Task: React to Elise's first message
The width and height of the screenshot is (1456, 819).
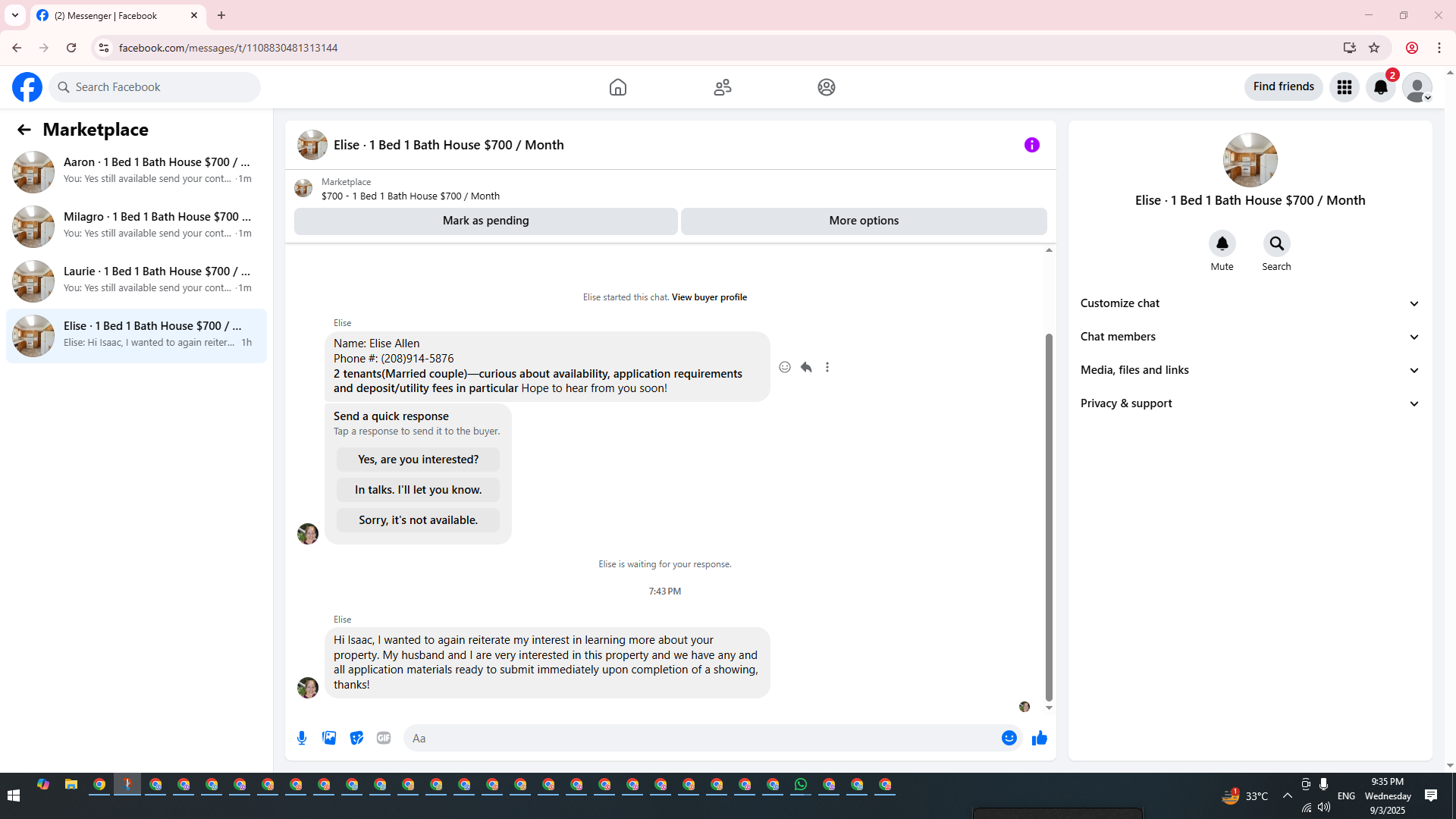Action: click(785, 367)
